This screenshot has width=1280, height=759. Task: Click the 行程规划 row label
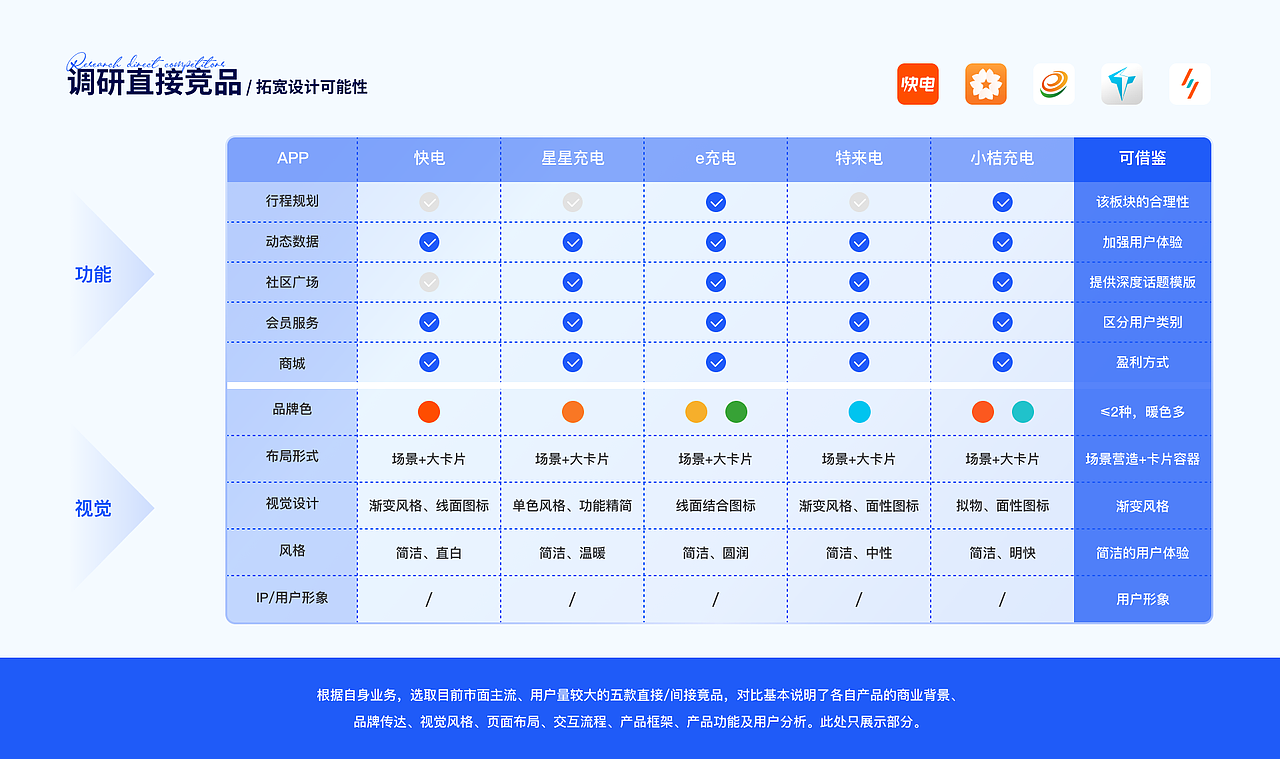(x=293, y=201)
